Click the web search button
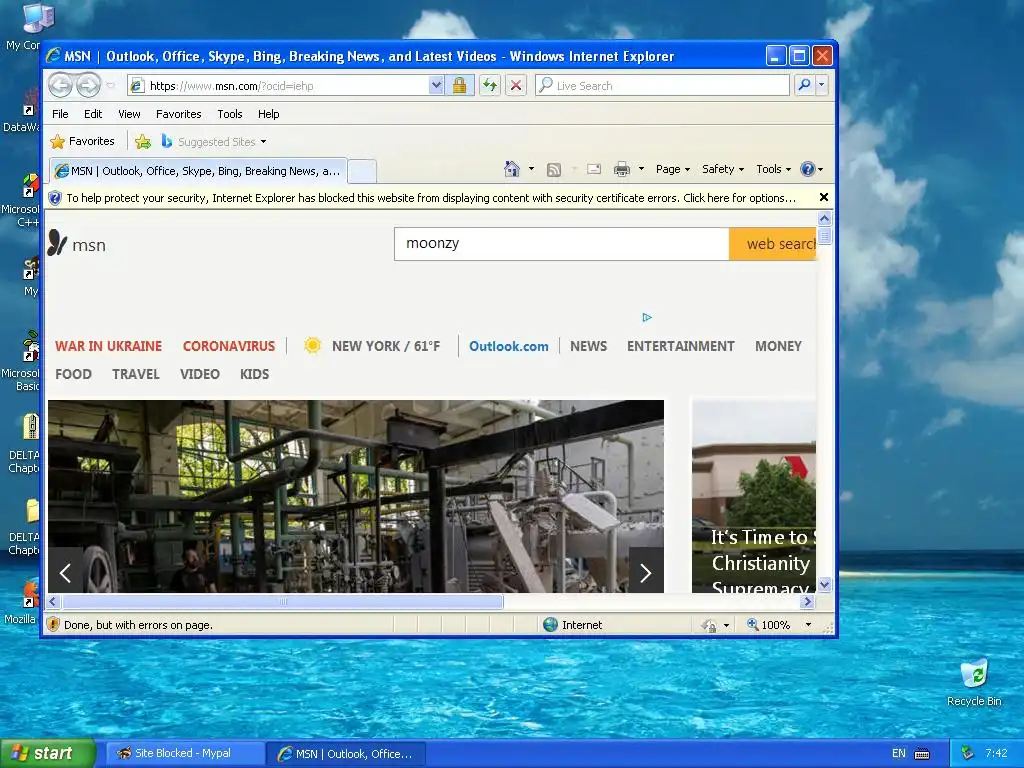This screenshot has height=768, width=1024. coord(773,244)
